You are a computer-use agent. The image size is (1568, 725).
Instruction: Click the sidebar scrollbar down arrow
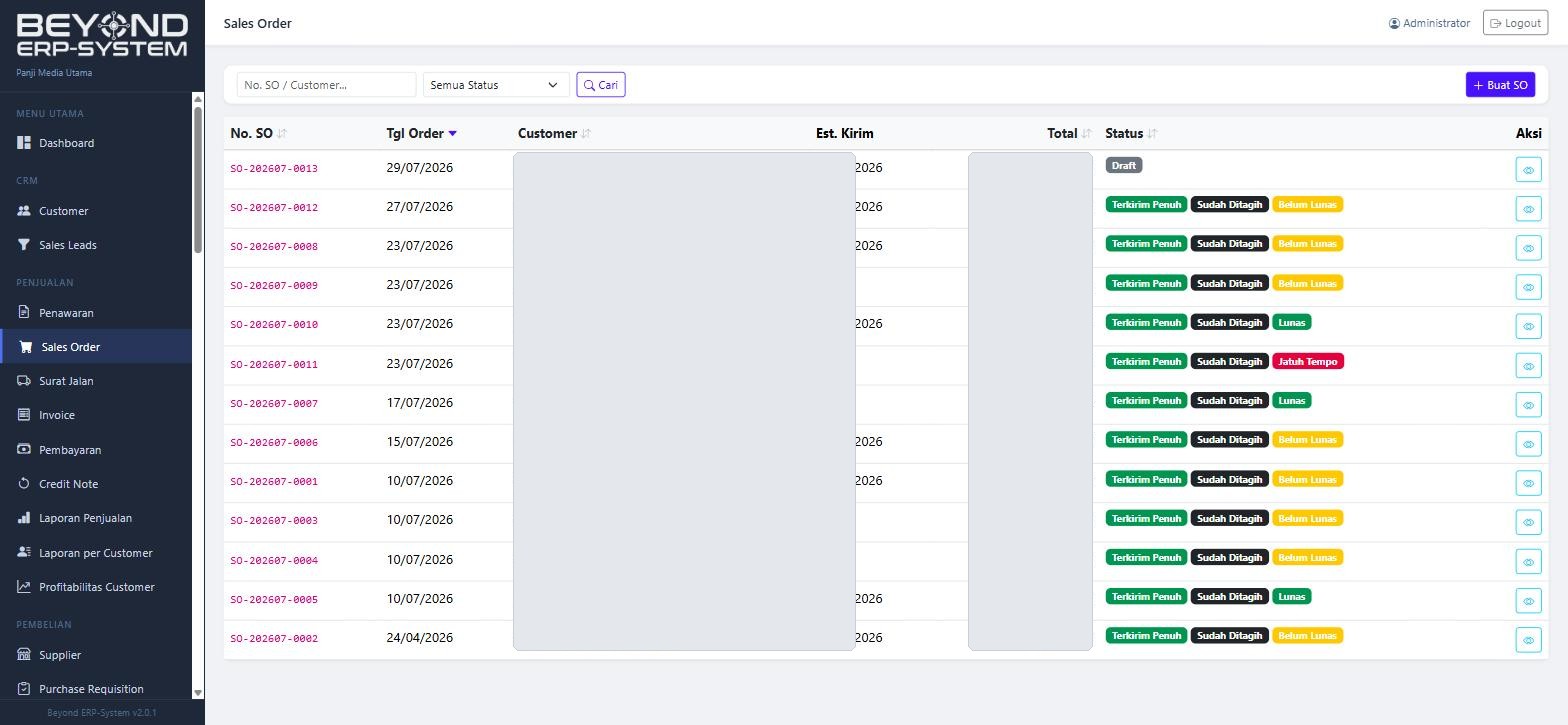(198, 692)
